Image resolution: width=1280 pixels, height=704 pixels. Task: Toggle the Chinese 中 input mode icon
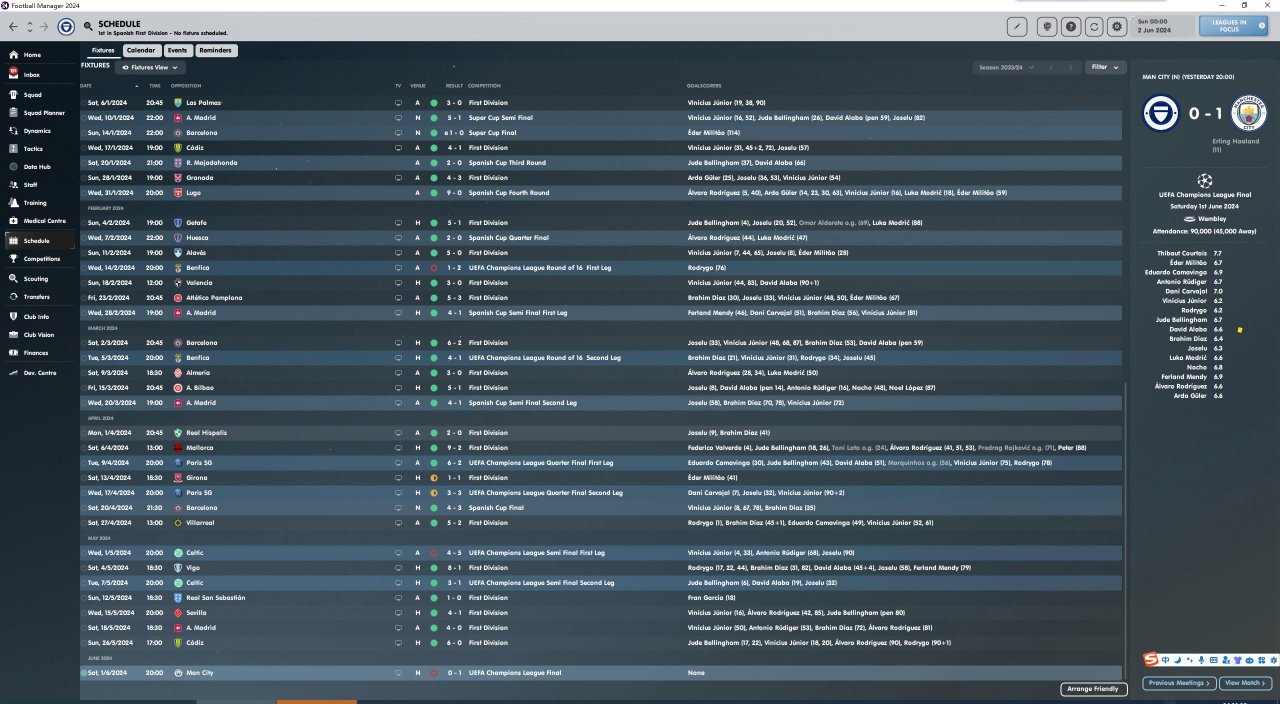pos(1167,660)
